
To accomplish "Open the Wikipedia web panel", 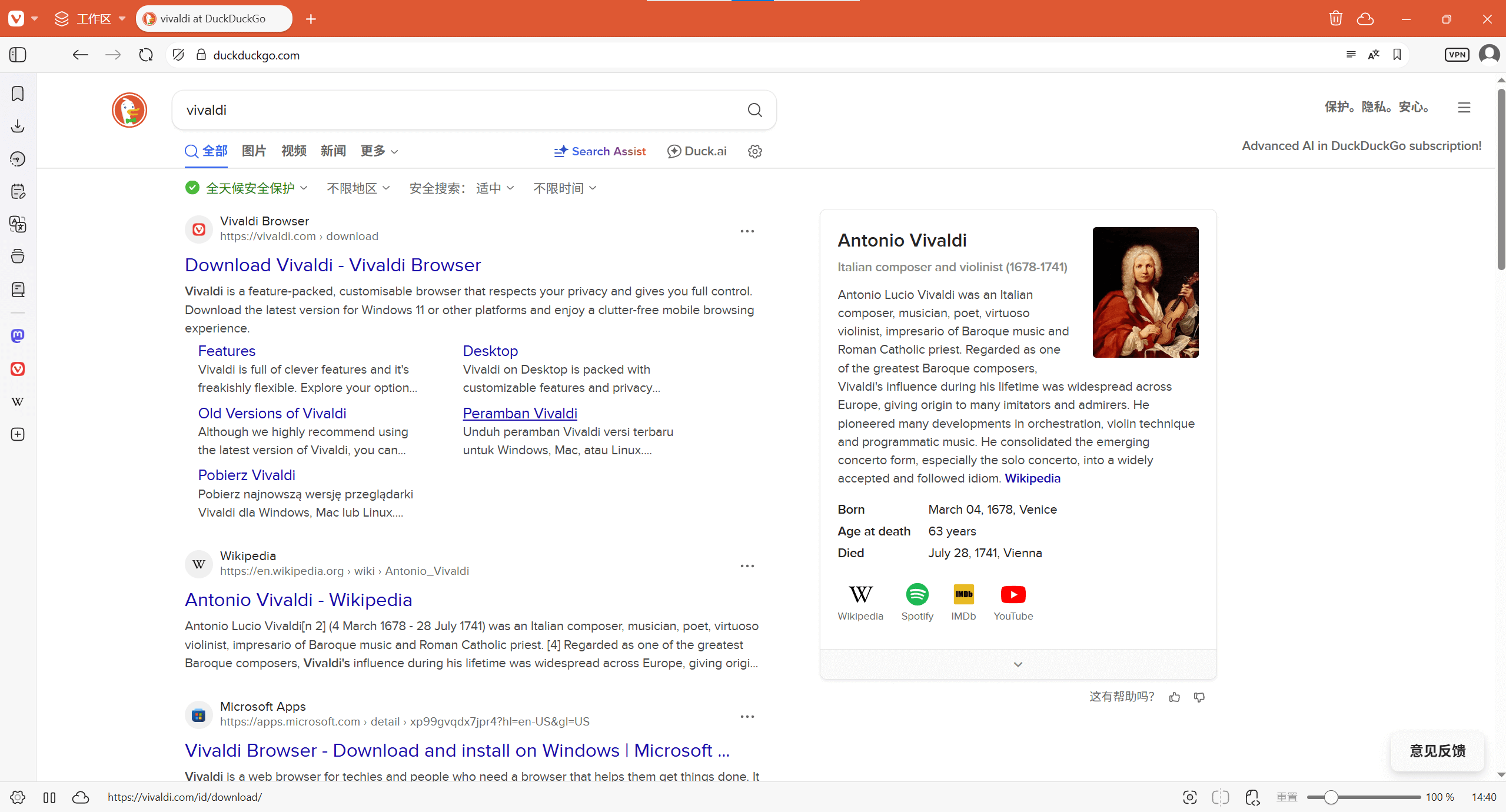I will (18, 402).
